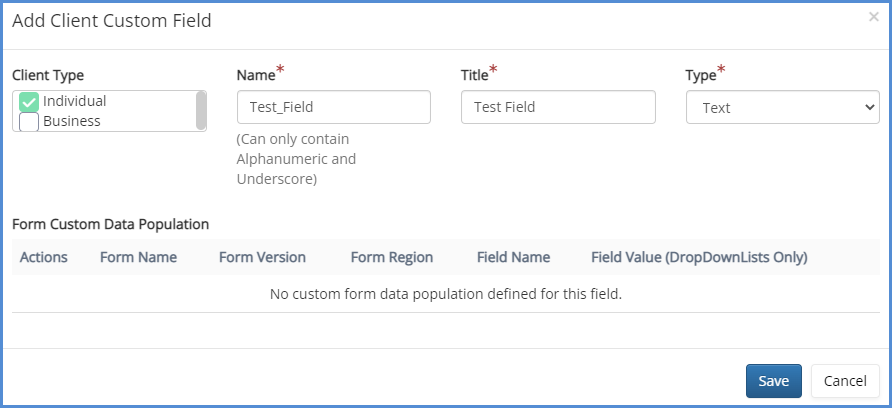
Task: Click the Individual option label
Action: [x=74, y=101]
